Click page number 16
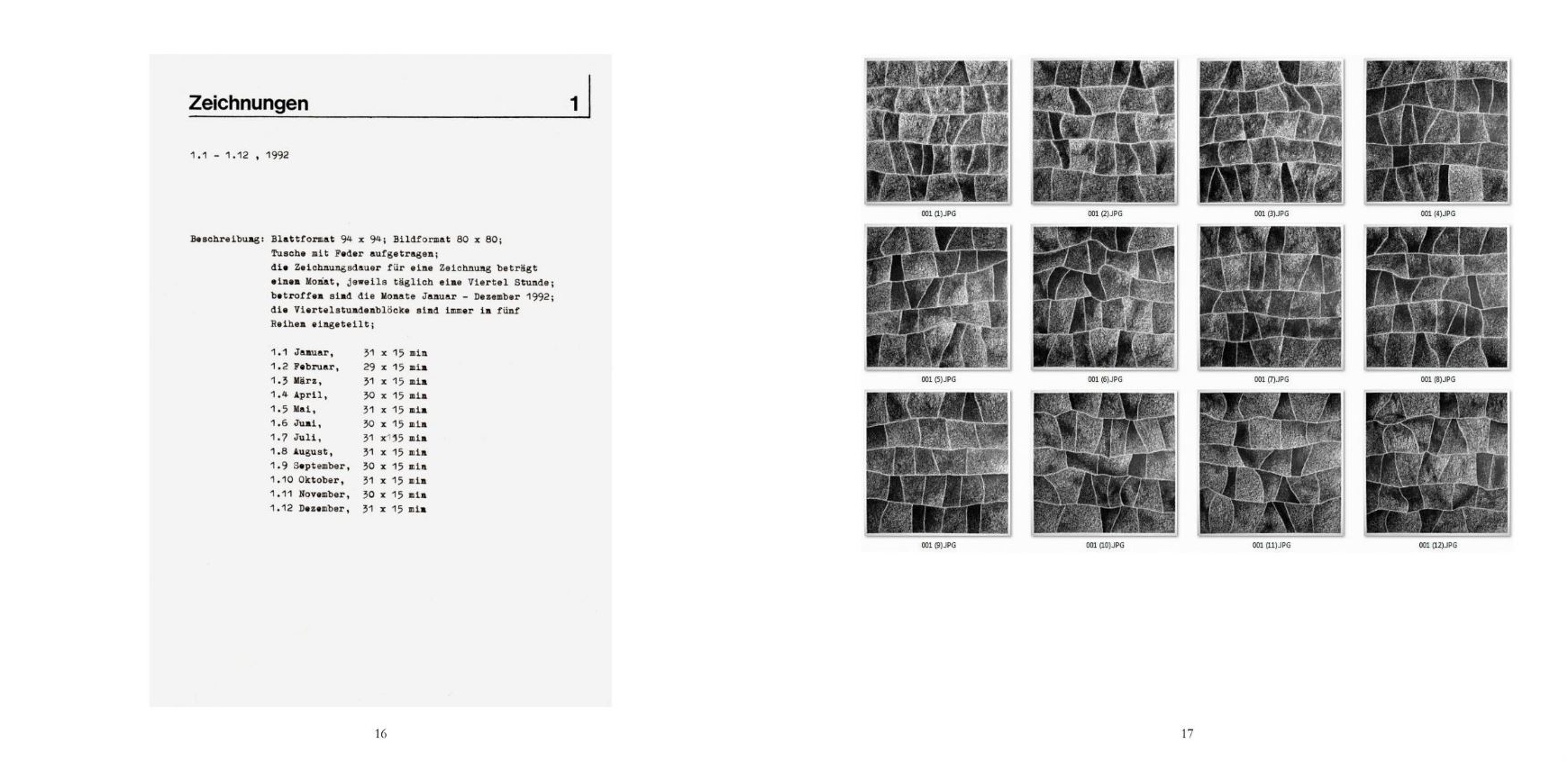The width and height of the screenshot is (1568, 762). click(x=380, y=734)
